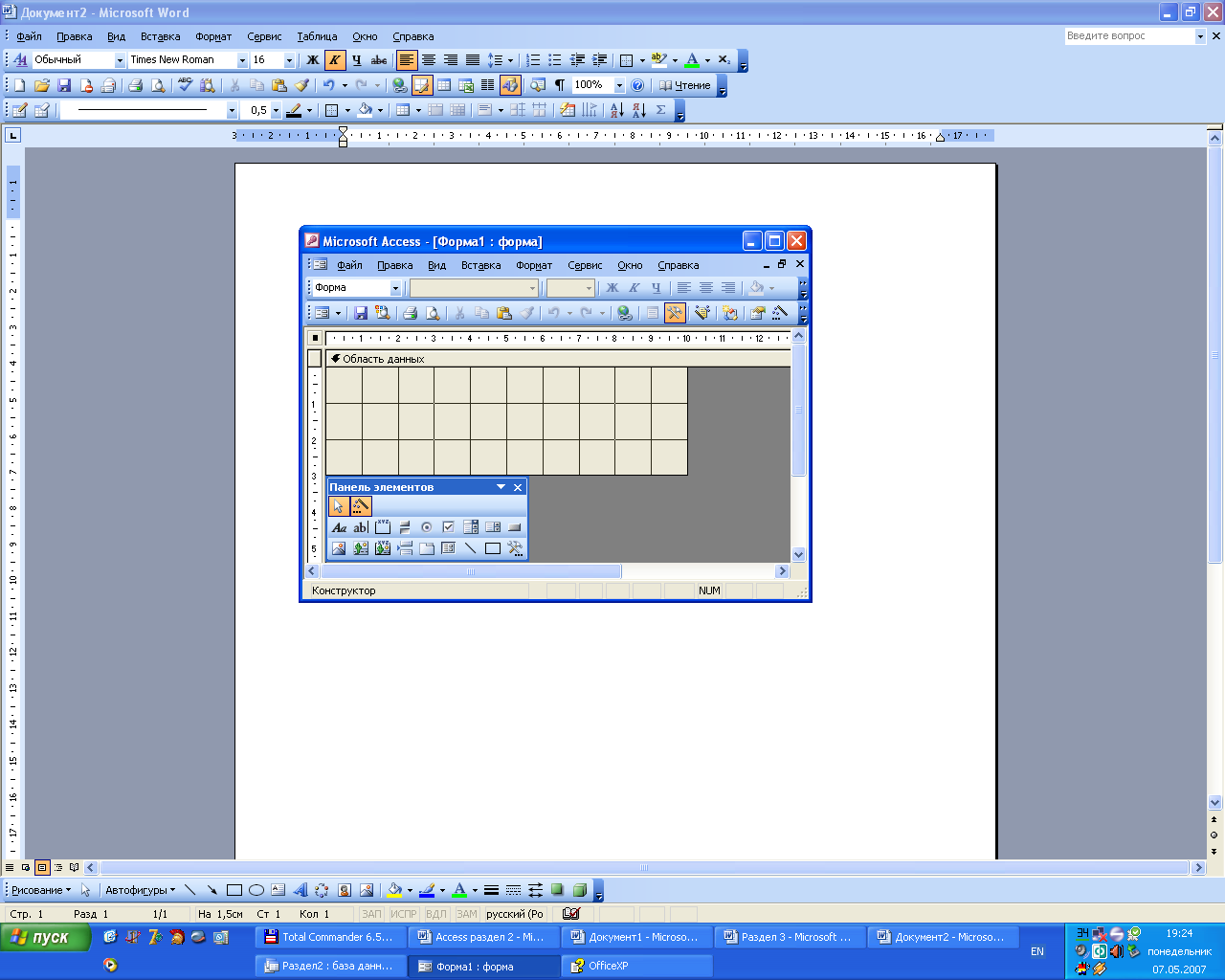Open the style dropdown 'Обычный'

120,60
